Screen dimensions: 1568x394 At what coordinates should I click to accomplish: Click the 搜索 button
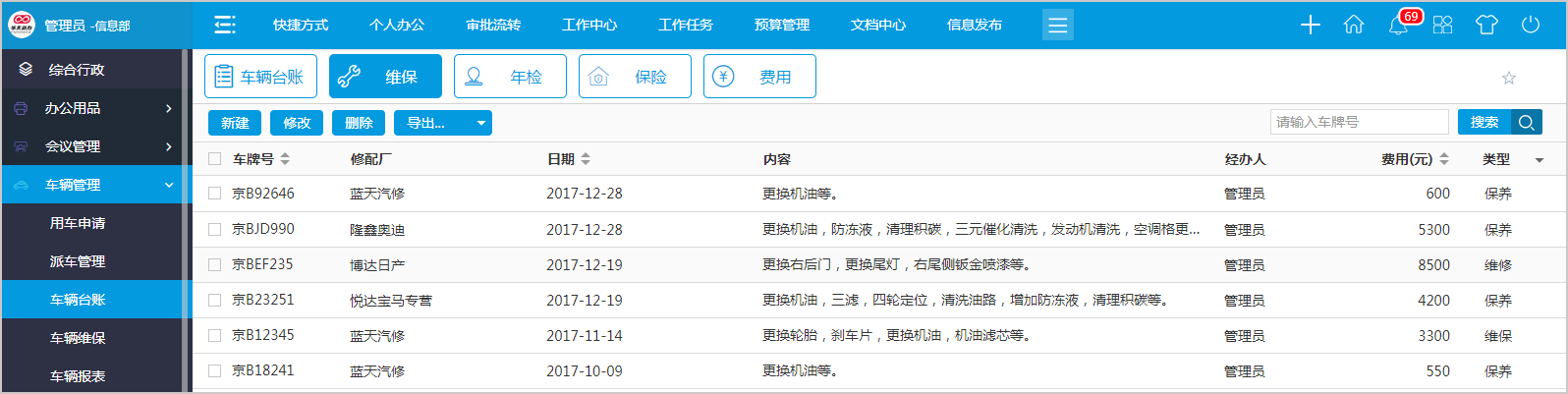pyautogui.click(x=1484, y=122)
